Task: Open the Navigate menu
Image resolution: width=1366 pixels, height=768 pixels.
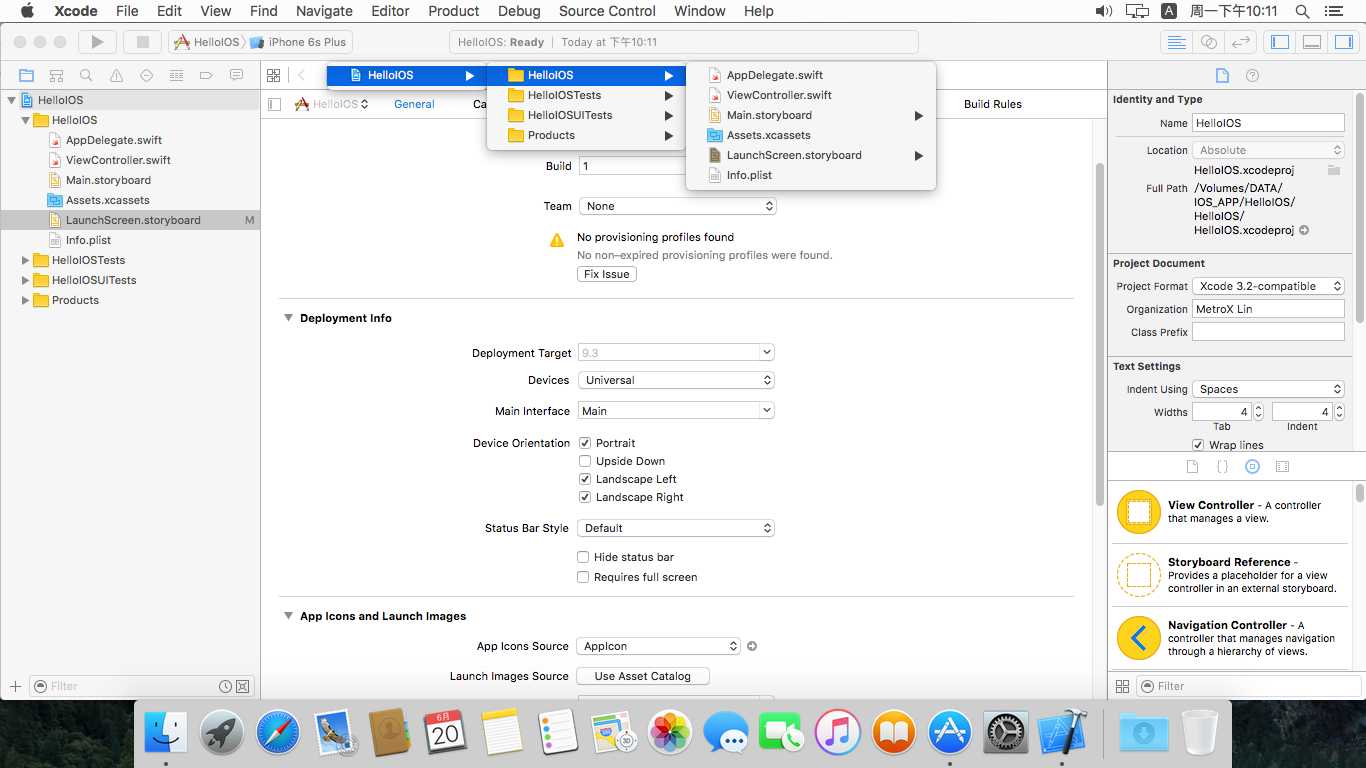Action: point(324,11)
